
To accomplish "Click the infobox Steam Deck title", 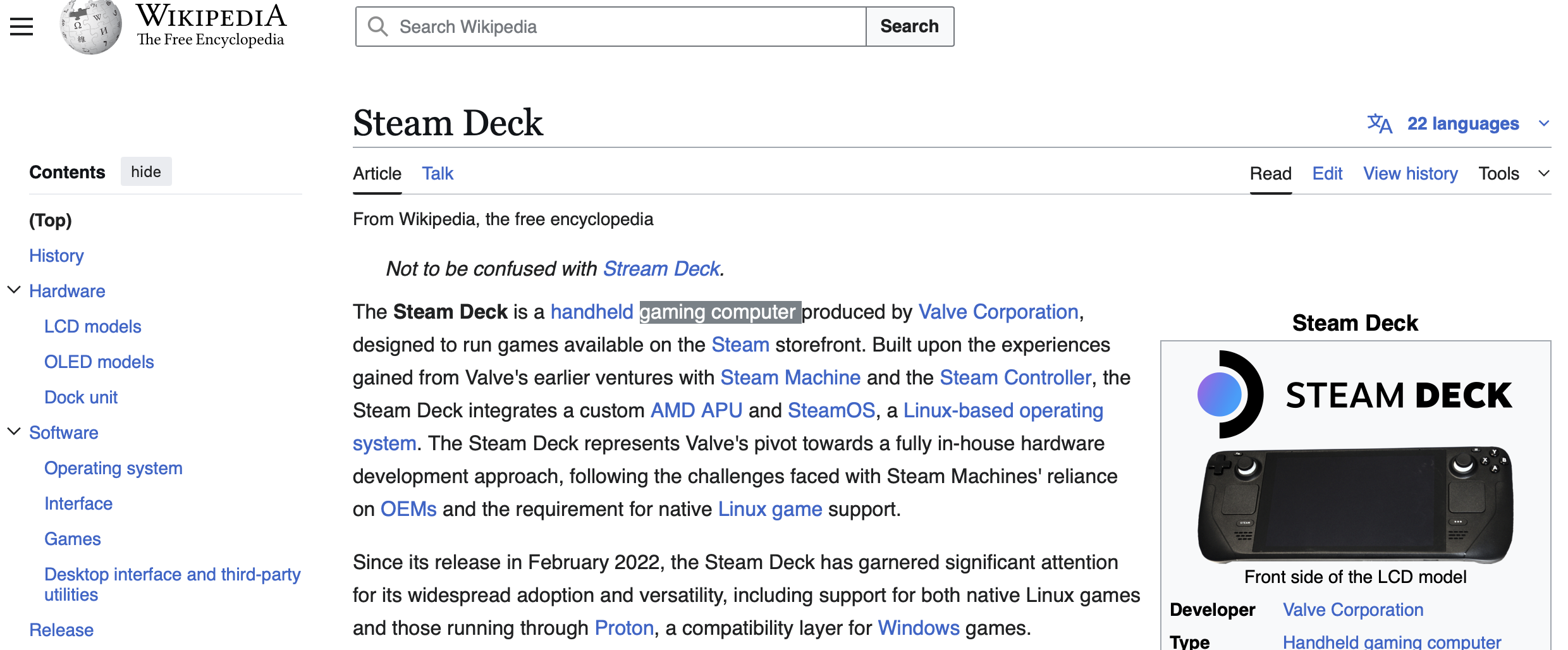I will click(x=1355, y=323).
